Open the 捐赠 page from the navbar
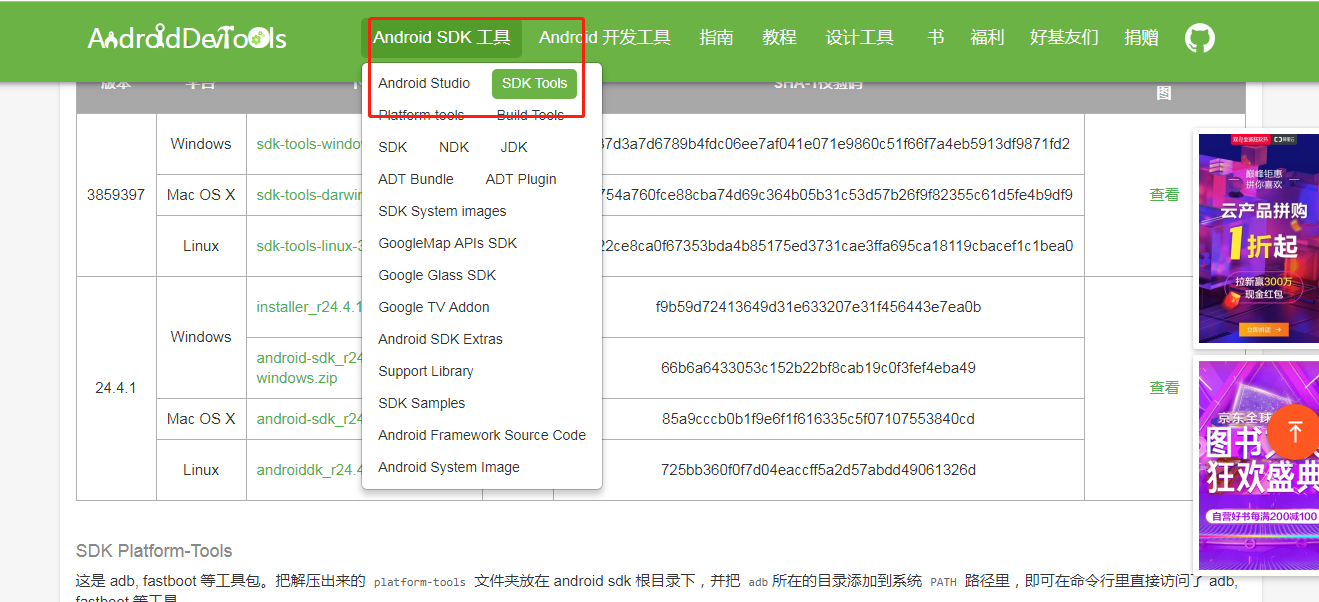This screenshot has width=1319, height=602. (x=1140, y=37)
